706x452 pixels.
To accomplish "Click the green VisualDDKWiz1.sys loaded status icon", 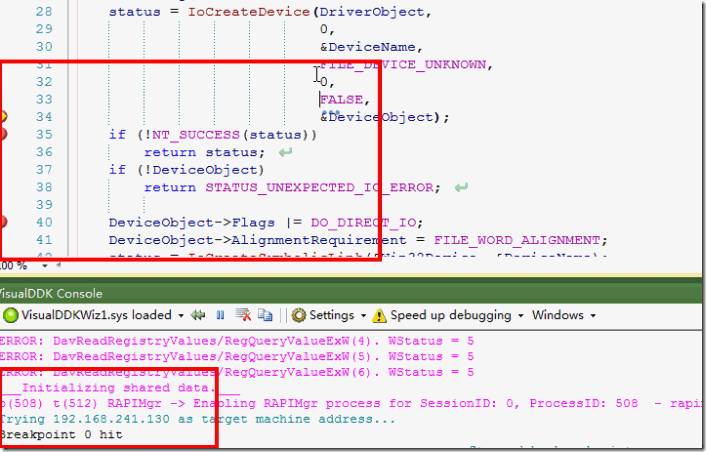I will click(11, 315).
